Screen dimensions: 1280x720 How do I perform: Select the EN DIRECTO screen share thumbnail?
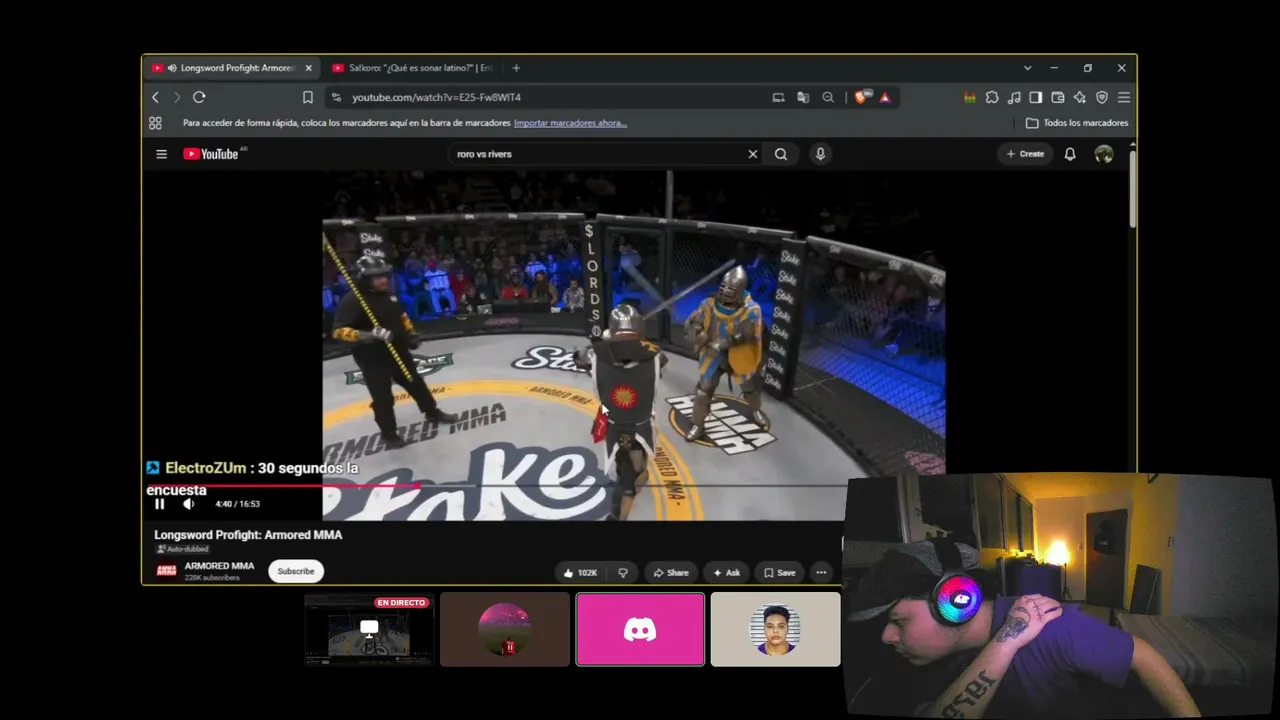pyautogui.click(x=369, y=629)
